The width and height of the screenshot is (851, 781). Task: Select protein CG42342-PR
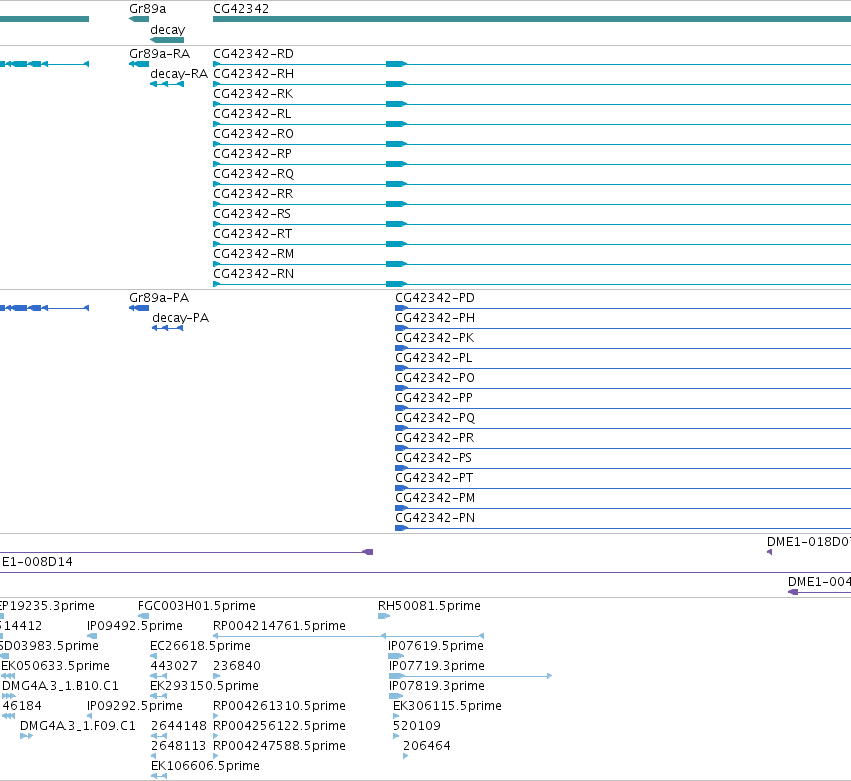435,438
